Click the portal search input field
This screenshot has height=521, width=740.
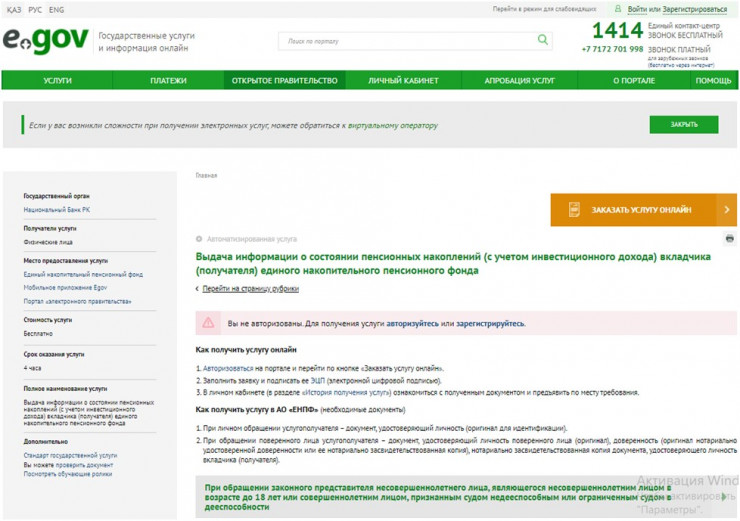point(405,41)
